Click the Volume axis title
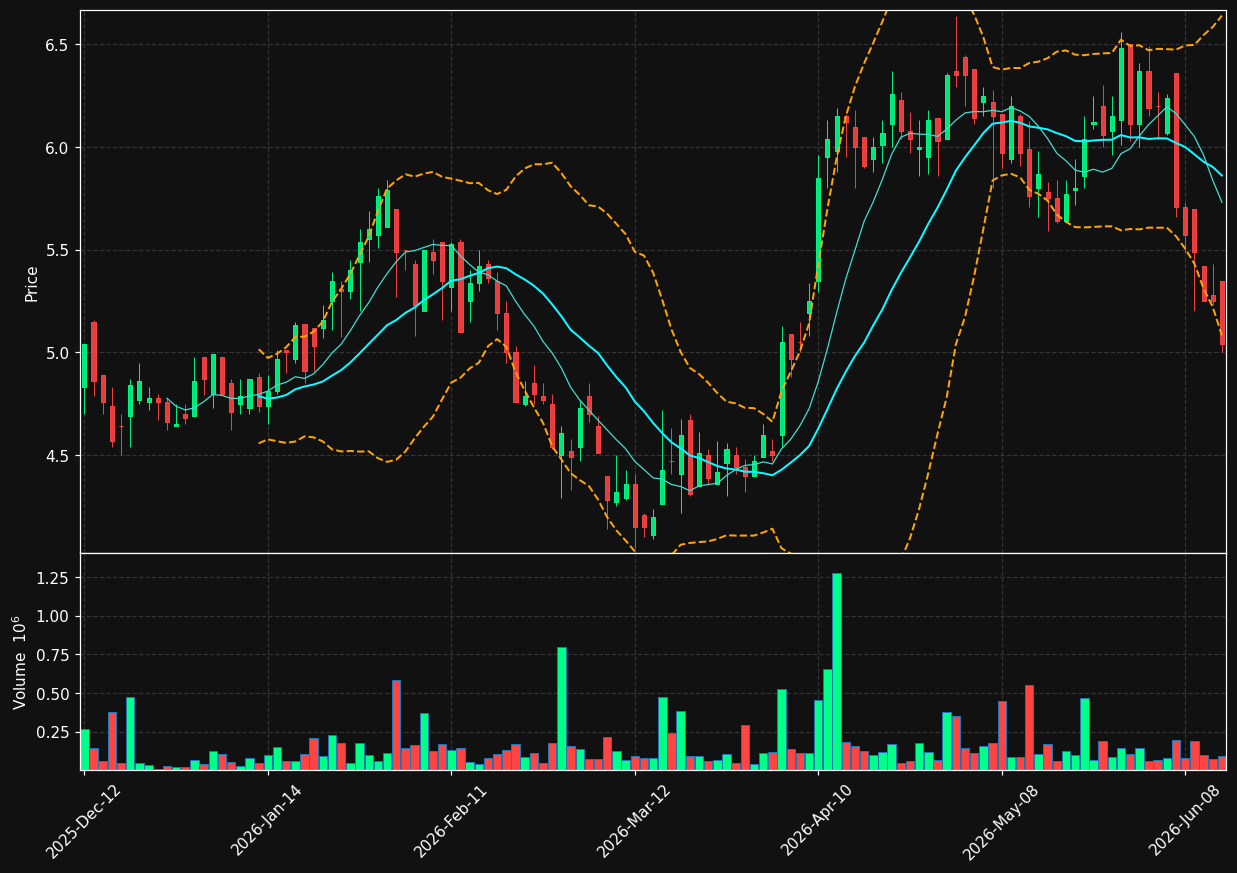The height and width of the screenshot is (873, 1237). tap(20, 662)
